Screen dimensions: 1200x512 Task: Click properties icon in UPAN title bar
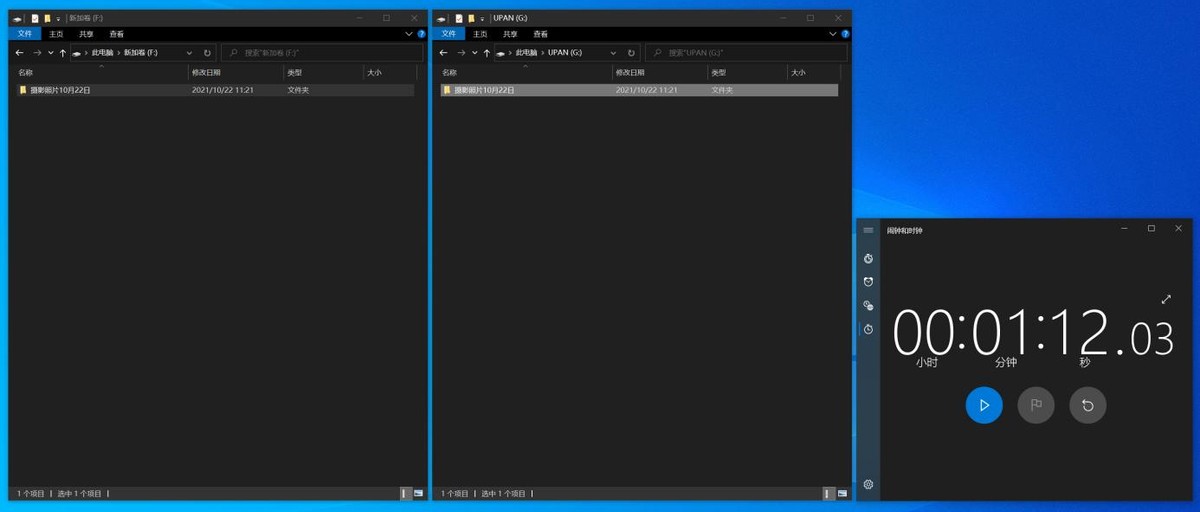click(x=459, y=18)
